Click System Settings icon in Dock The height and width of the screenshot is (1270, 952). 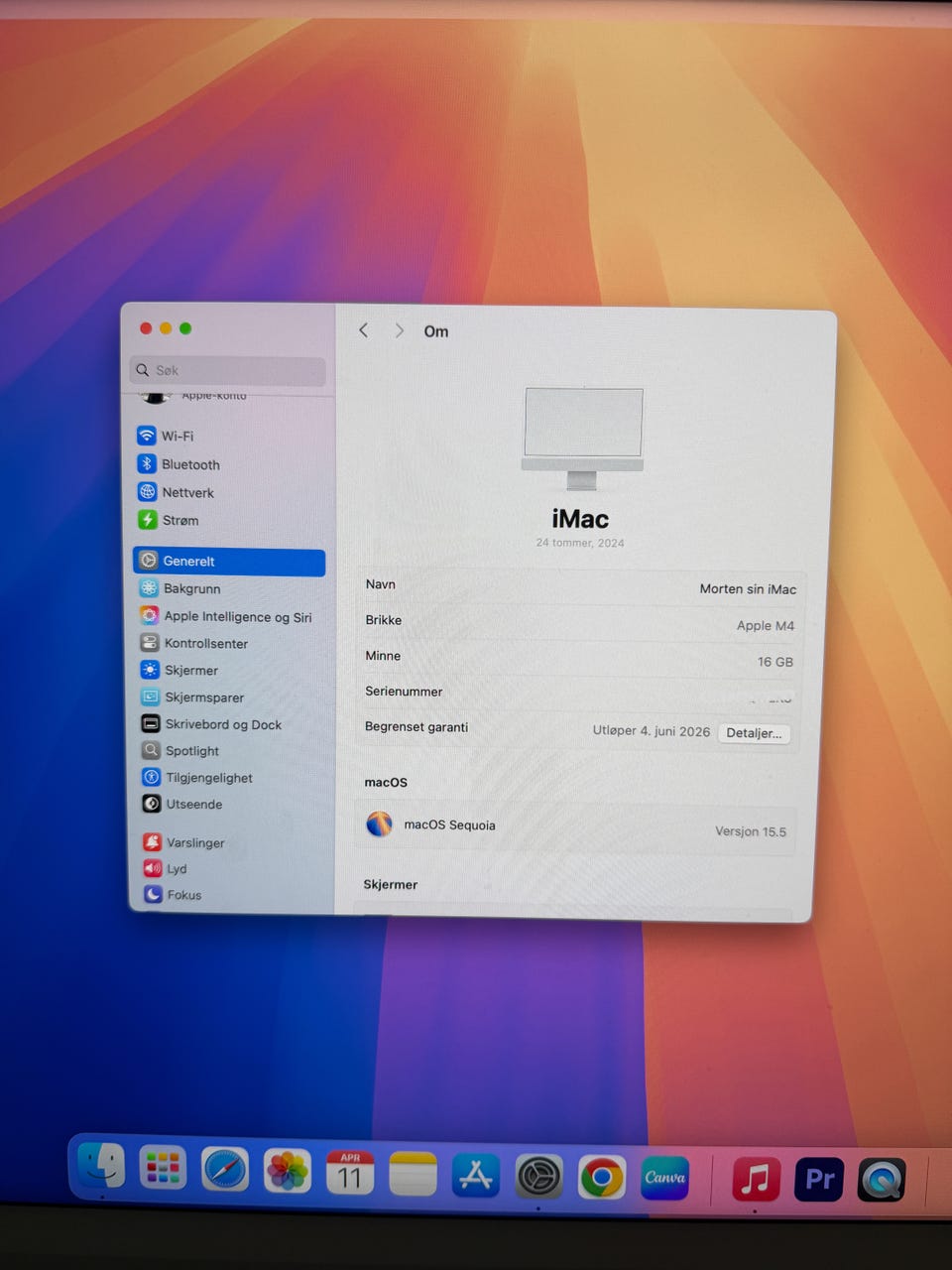pyautogui.click(x=539, y=1178)
